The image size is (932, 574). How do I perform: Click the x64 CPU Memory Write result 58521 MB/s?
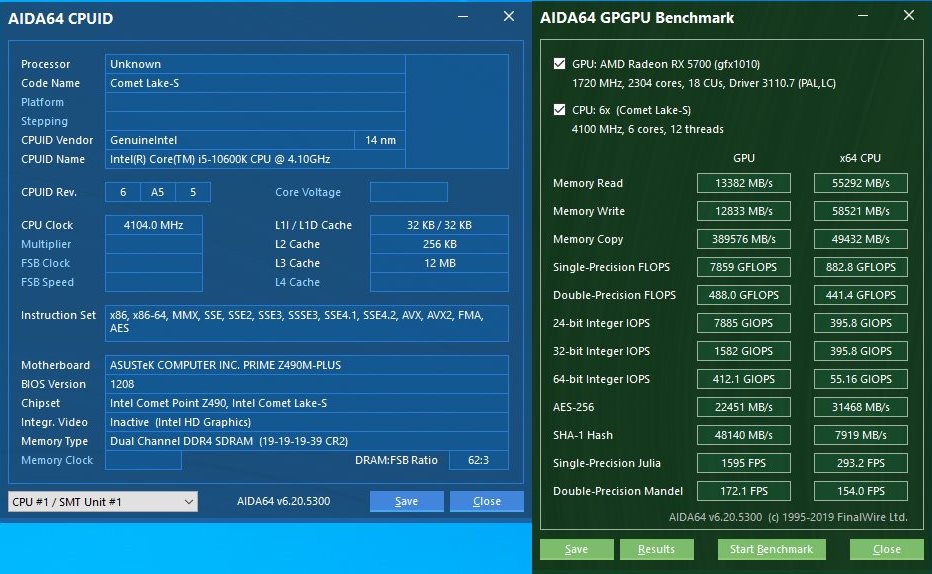(861, 211)
